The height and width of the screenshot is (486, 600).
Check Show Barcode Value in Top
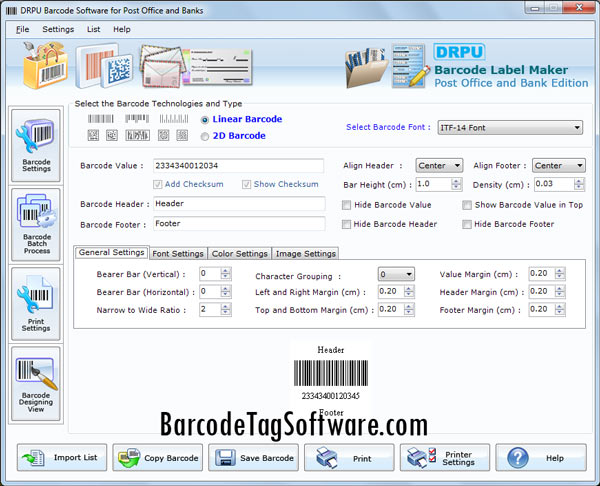(467, 205)
